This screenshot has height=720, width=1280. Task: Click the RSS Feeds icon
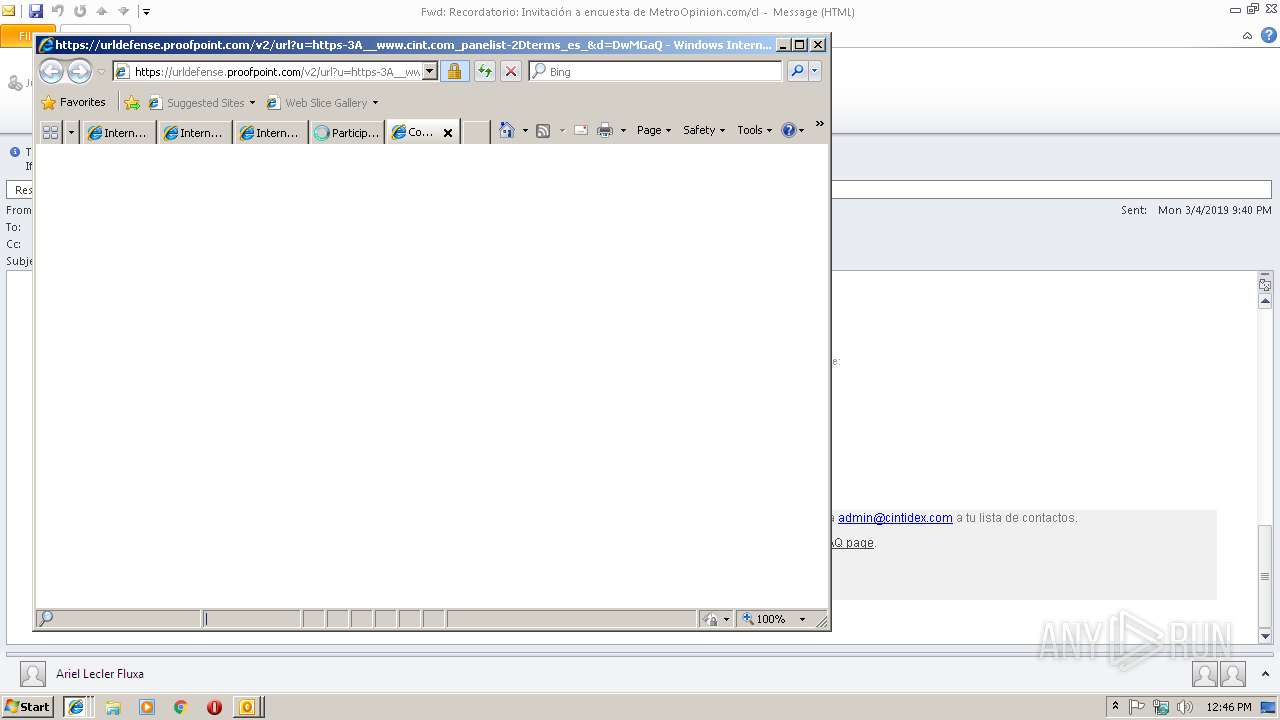point(543,130)
